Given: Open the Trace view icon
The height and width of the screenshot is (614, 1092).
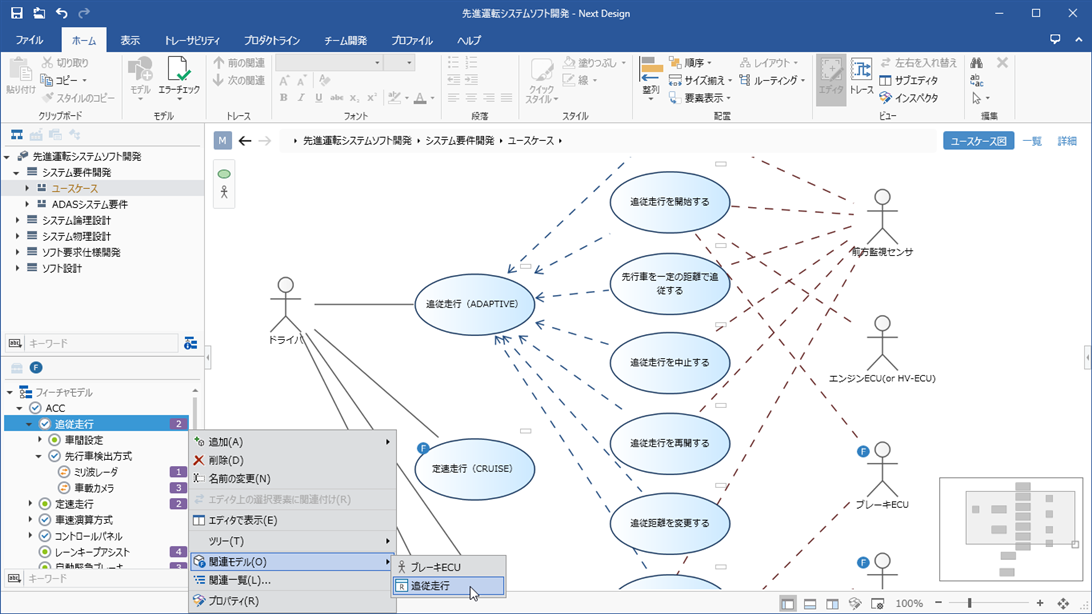Looking at the screenshot, I should pyautogui.click(x=861, y=74).
